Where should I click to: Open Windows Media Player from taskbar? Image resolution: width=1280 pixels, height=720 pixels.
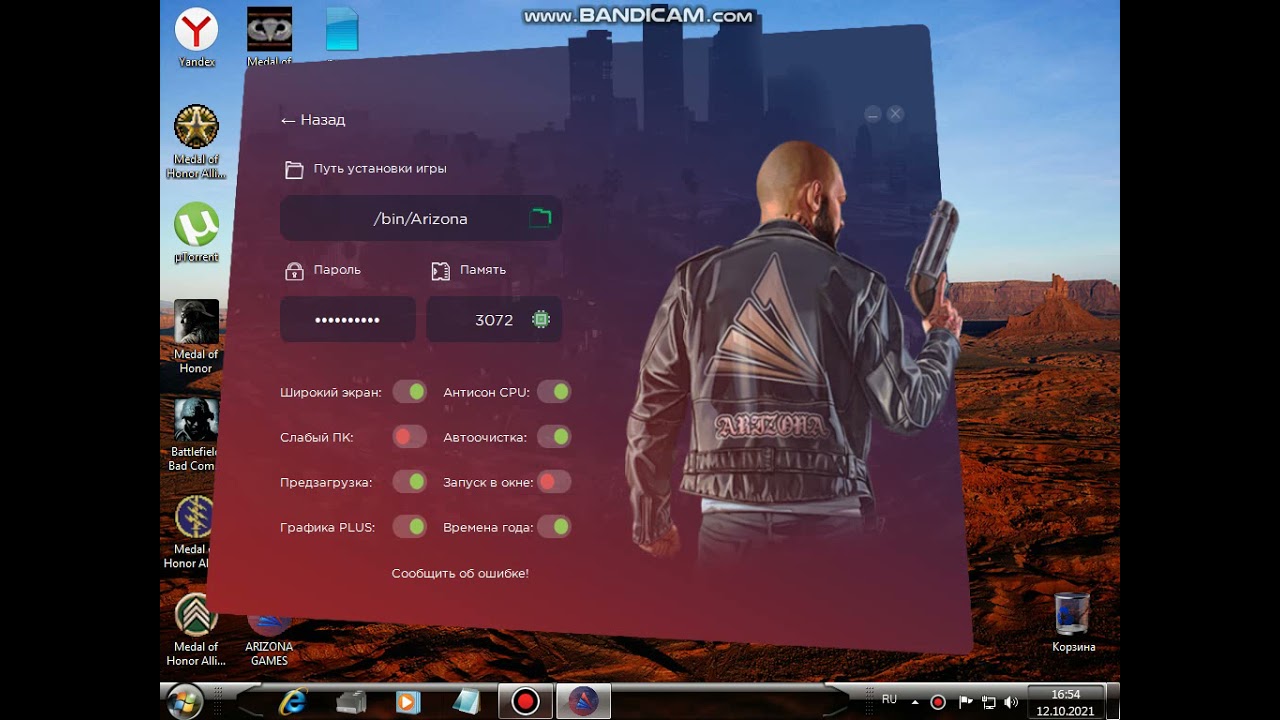407,702
